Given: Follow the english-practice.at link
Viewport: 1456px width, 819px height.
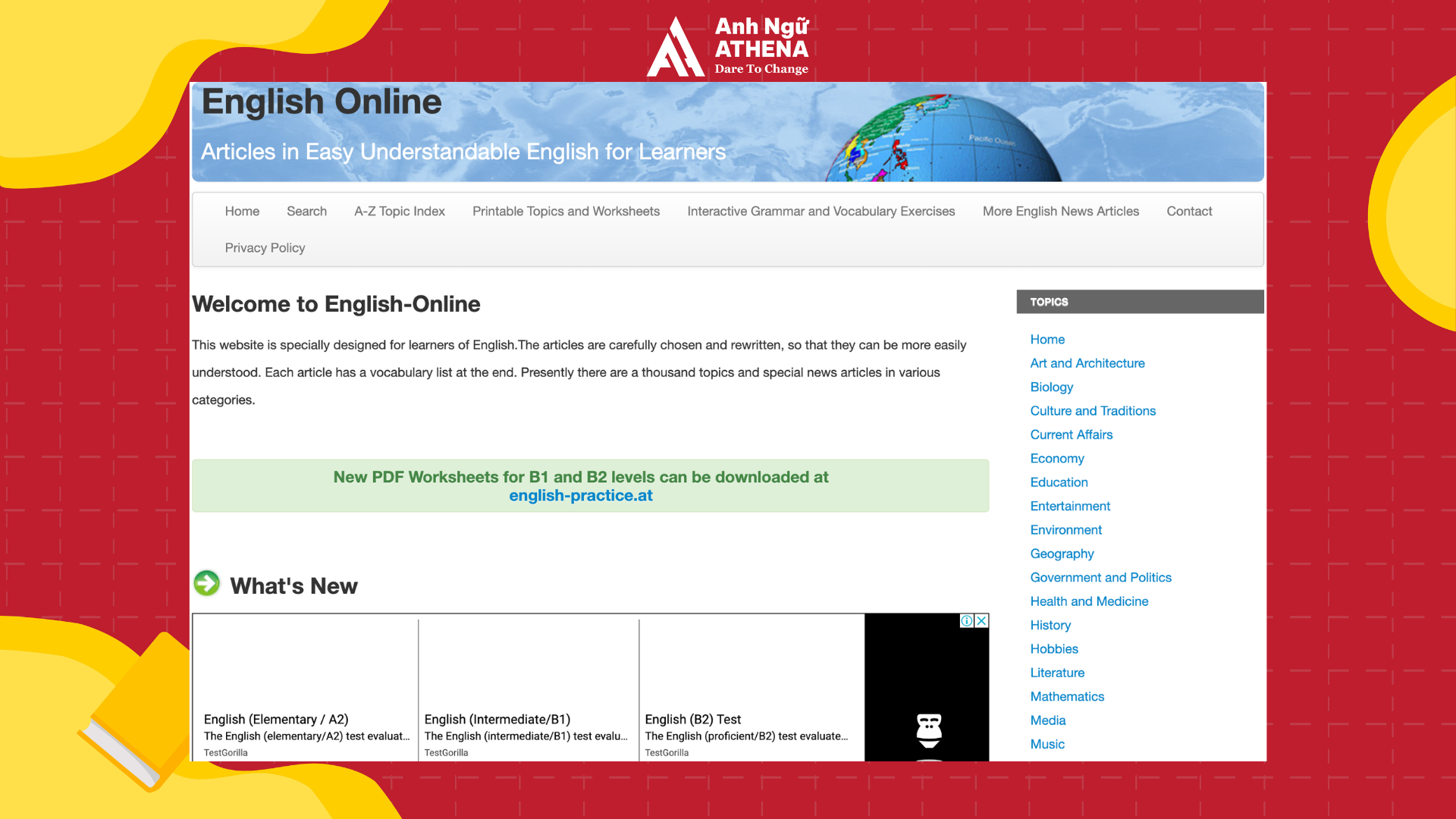Looking at the screenshot, I should tap(581, 496).
